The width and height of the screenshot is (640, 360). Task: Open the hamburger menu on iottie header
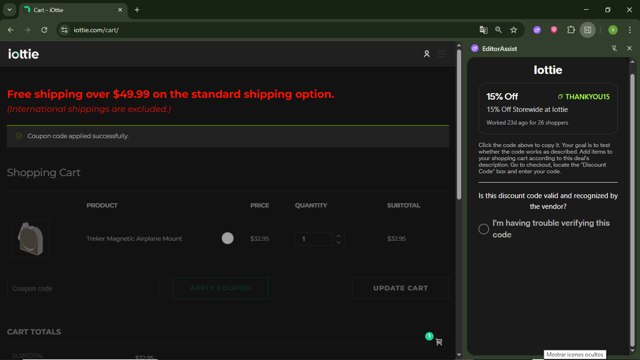coord(442,54)
